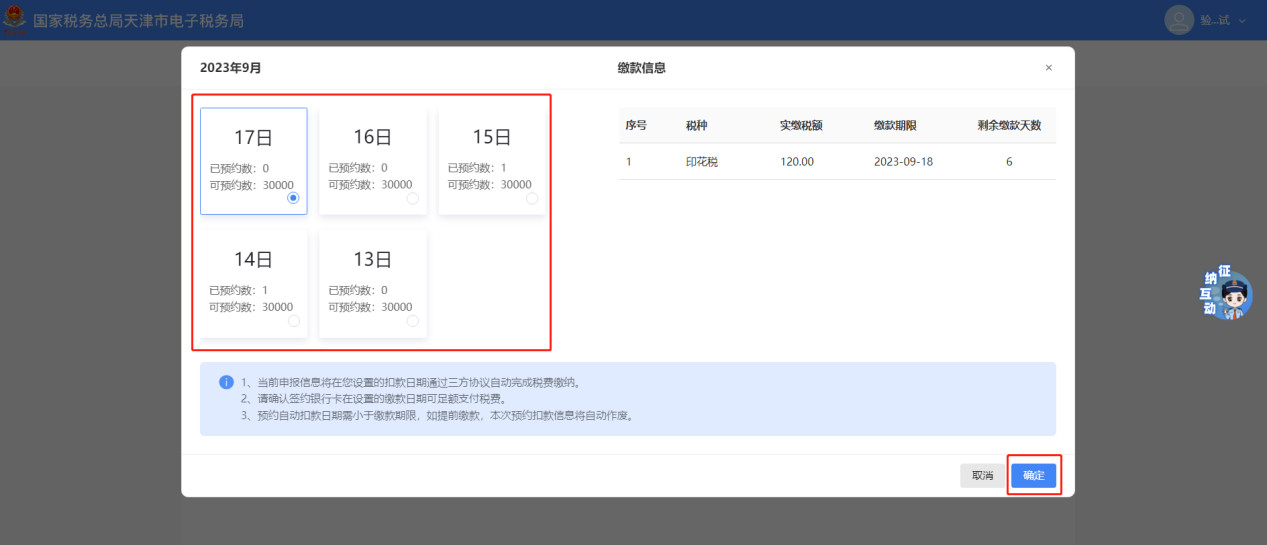Click the 缴款期限 column header

click(x=895, y=126)
